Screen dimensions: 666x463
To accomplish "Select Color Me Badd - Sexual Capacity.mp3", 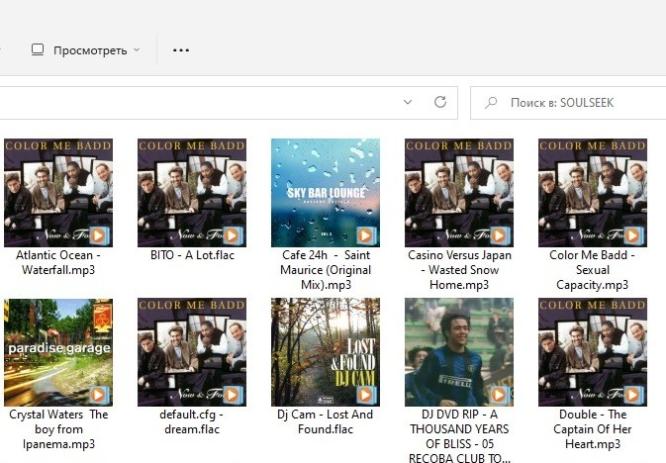I will point(592,192).
